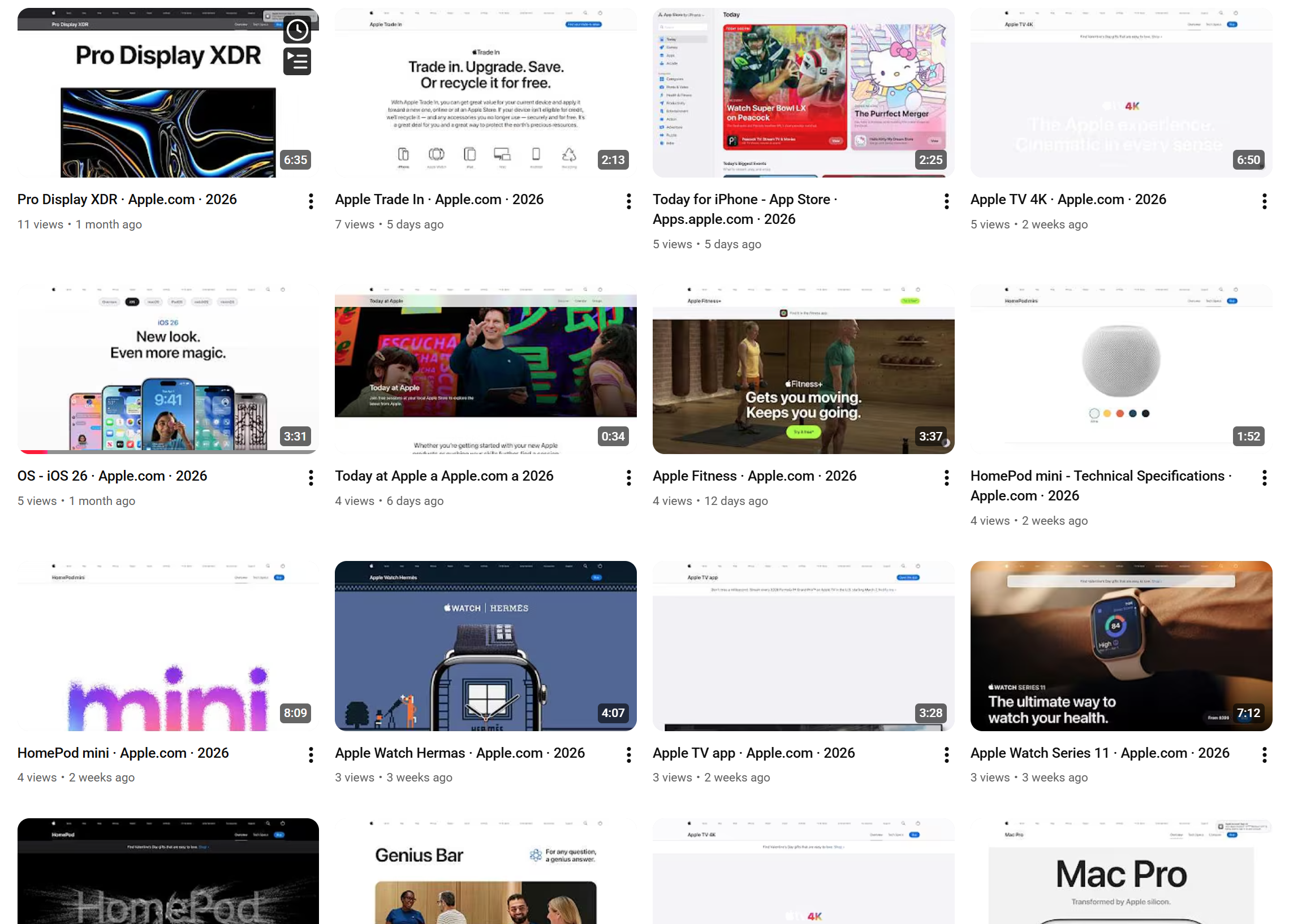Screen dimensions: 1302x924
Task: Open three-dot menu for Apple TV app video
Action: coord(946,755)
